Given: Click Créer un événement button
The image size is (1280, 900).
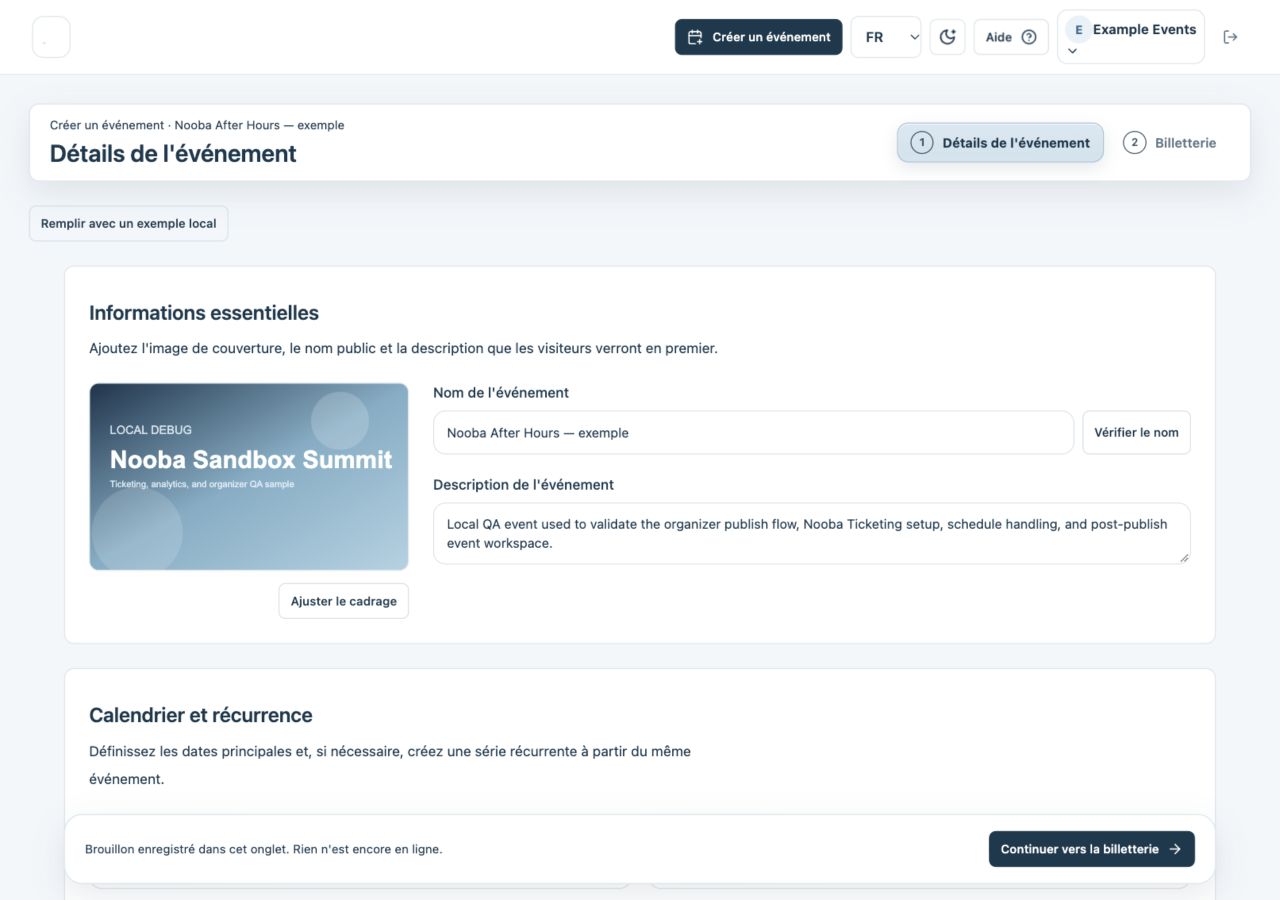Looking at the screenshot, I should click(759, 37).
